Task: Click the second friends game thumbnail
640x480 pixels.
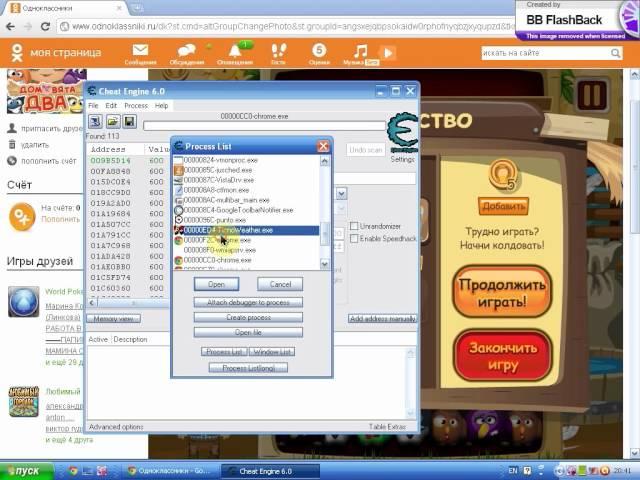Action: pyautogui.click(x=24, y=402)
